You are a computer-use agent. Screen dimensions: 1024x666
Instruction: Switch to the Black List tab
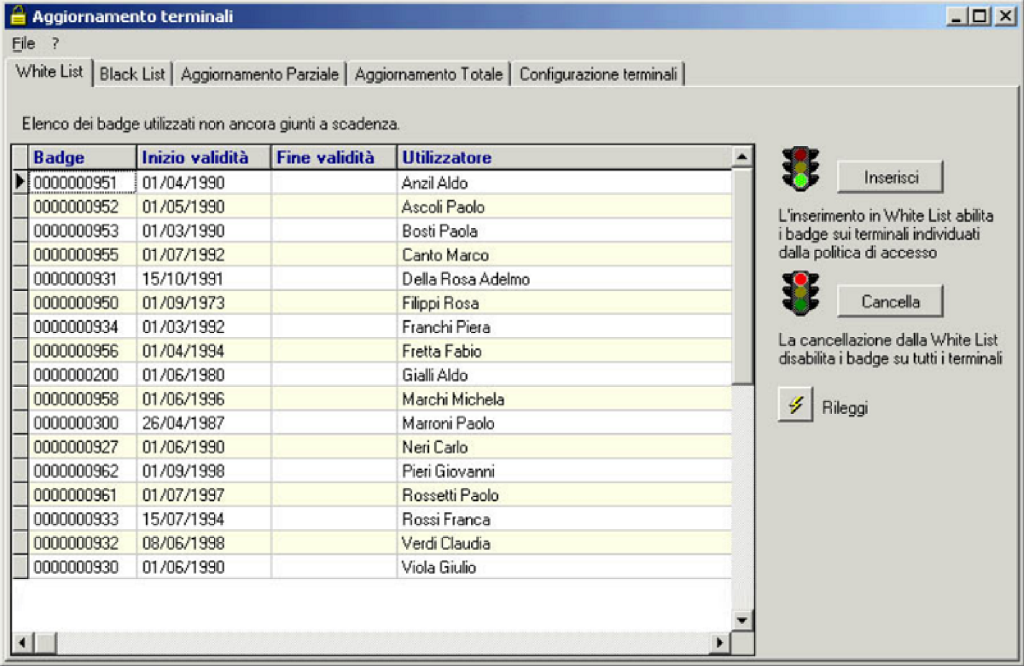click(132, 74)
